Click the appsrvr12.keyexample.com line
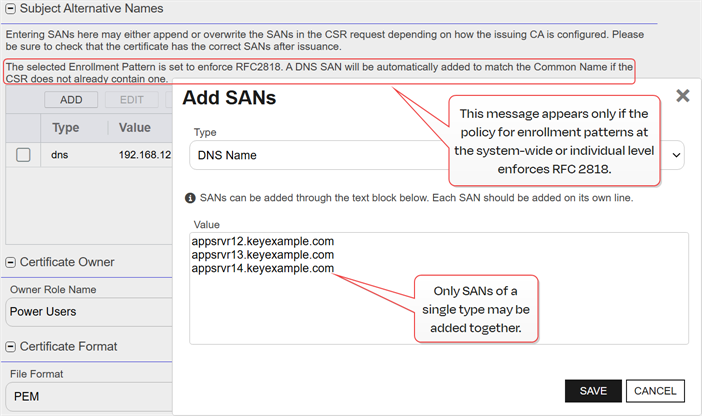This screenshot has height=416, width=702. [262, 242]
